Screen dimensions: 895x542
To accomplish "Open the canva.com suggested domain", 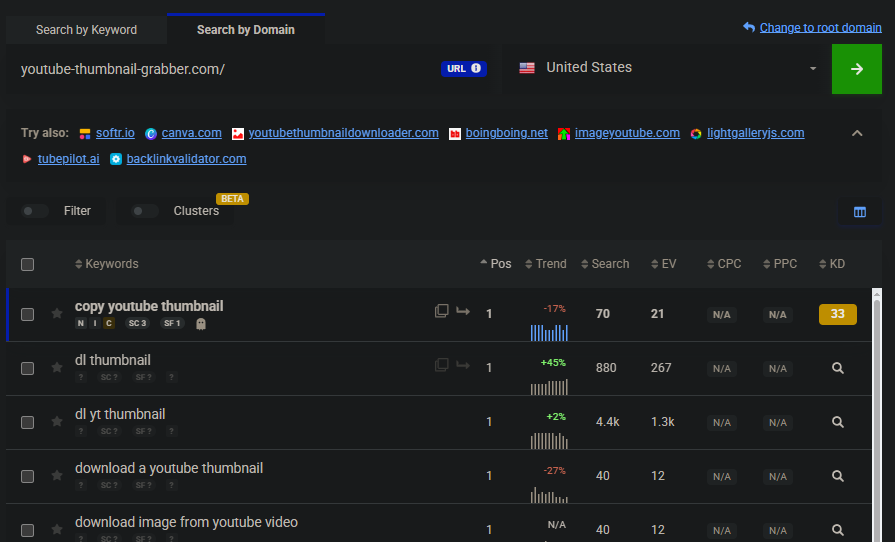I will click(x=191, y=133).
